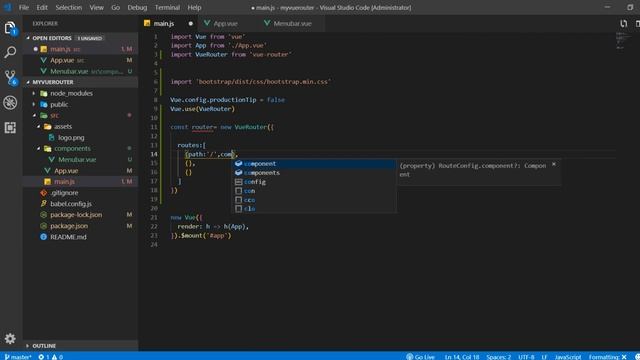Open the Extensions view in activity bar

(x=10, y=128)
